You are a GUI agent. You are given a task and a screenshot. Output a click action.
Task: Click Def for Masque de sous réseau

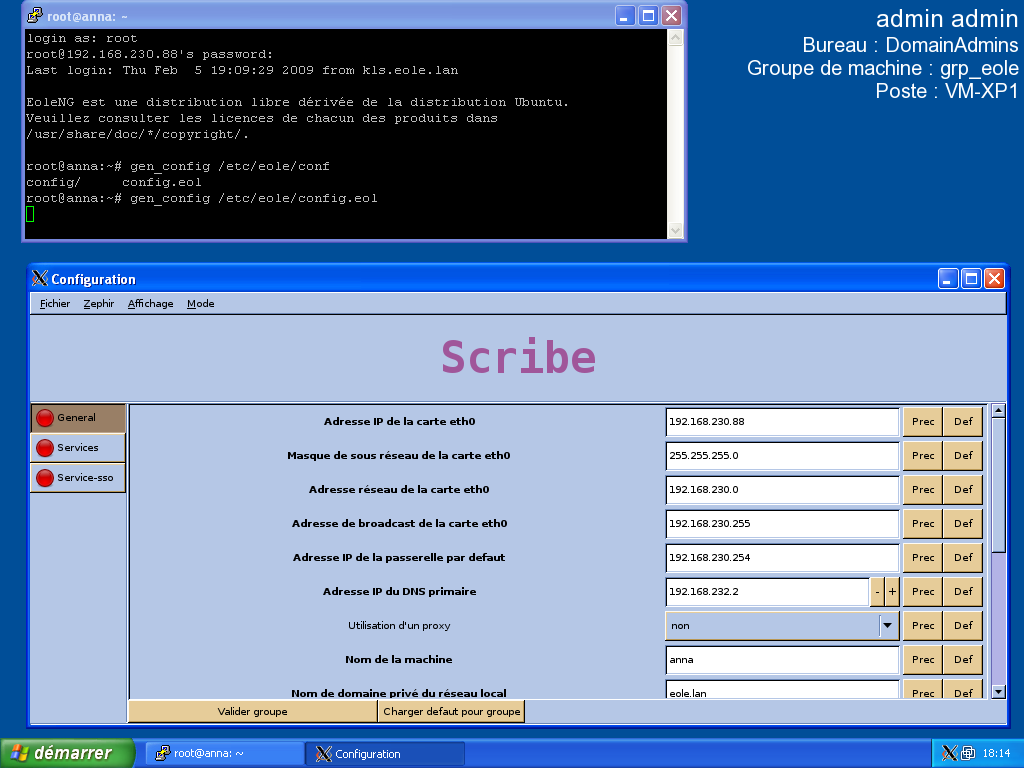963,456
